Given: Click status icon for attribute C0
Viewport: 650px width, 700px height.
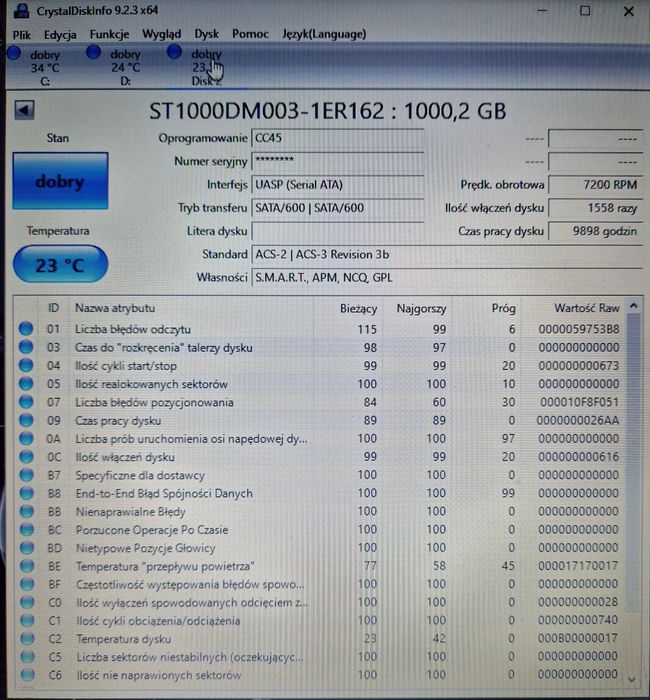Looking at the screenshot, I should click(27, 603).
